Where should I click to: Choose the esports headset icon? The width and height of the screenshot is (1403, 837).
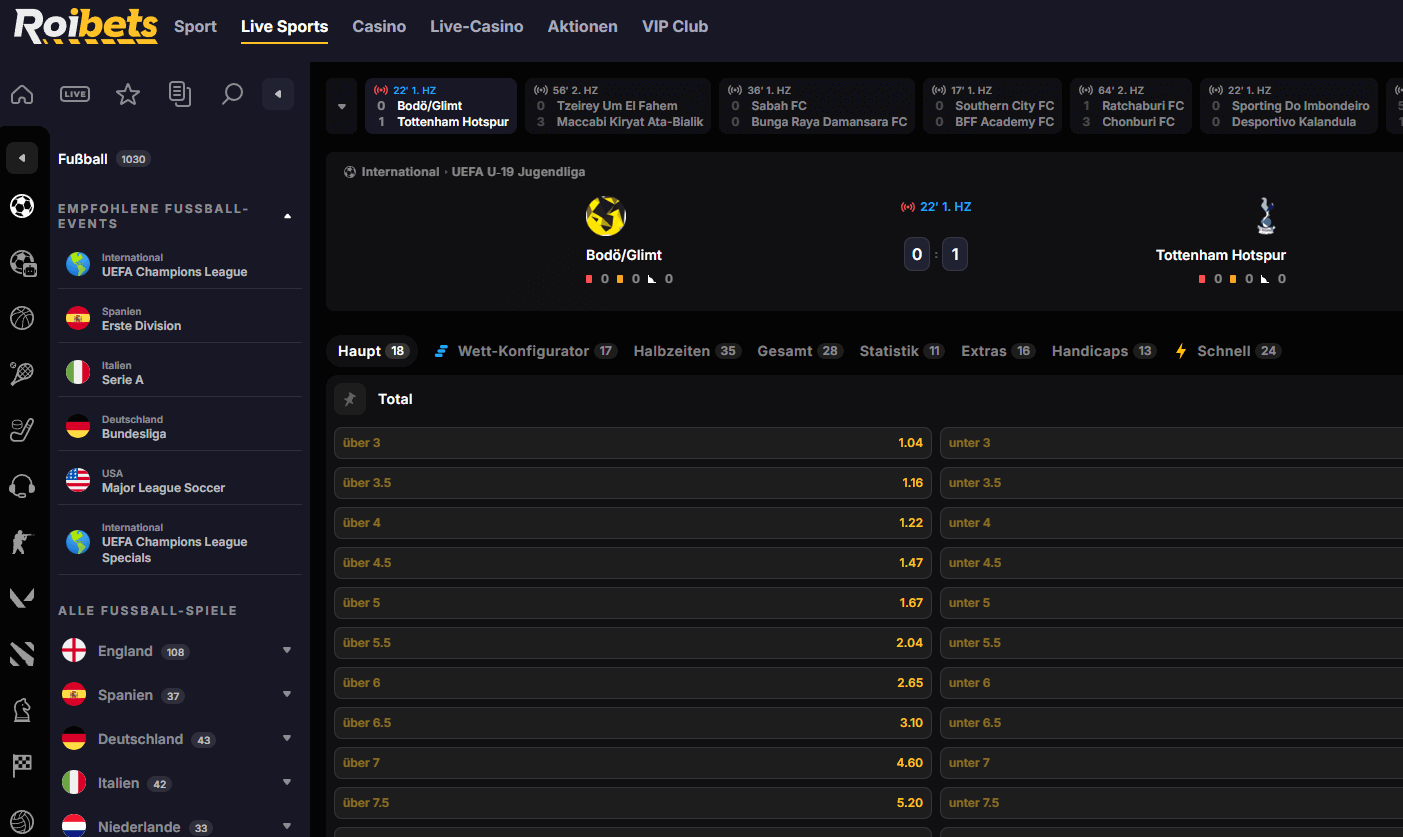click(22, 487)
